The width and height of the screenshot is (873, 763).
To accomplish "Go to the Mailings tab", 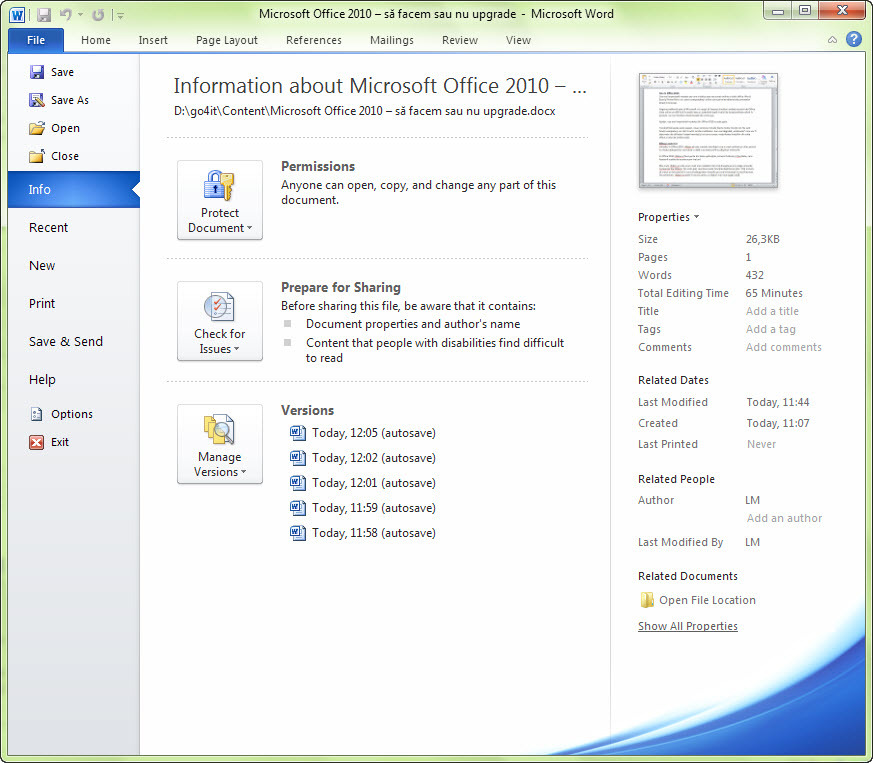I will point(392,40).
